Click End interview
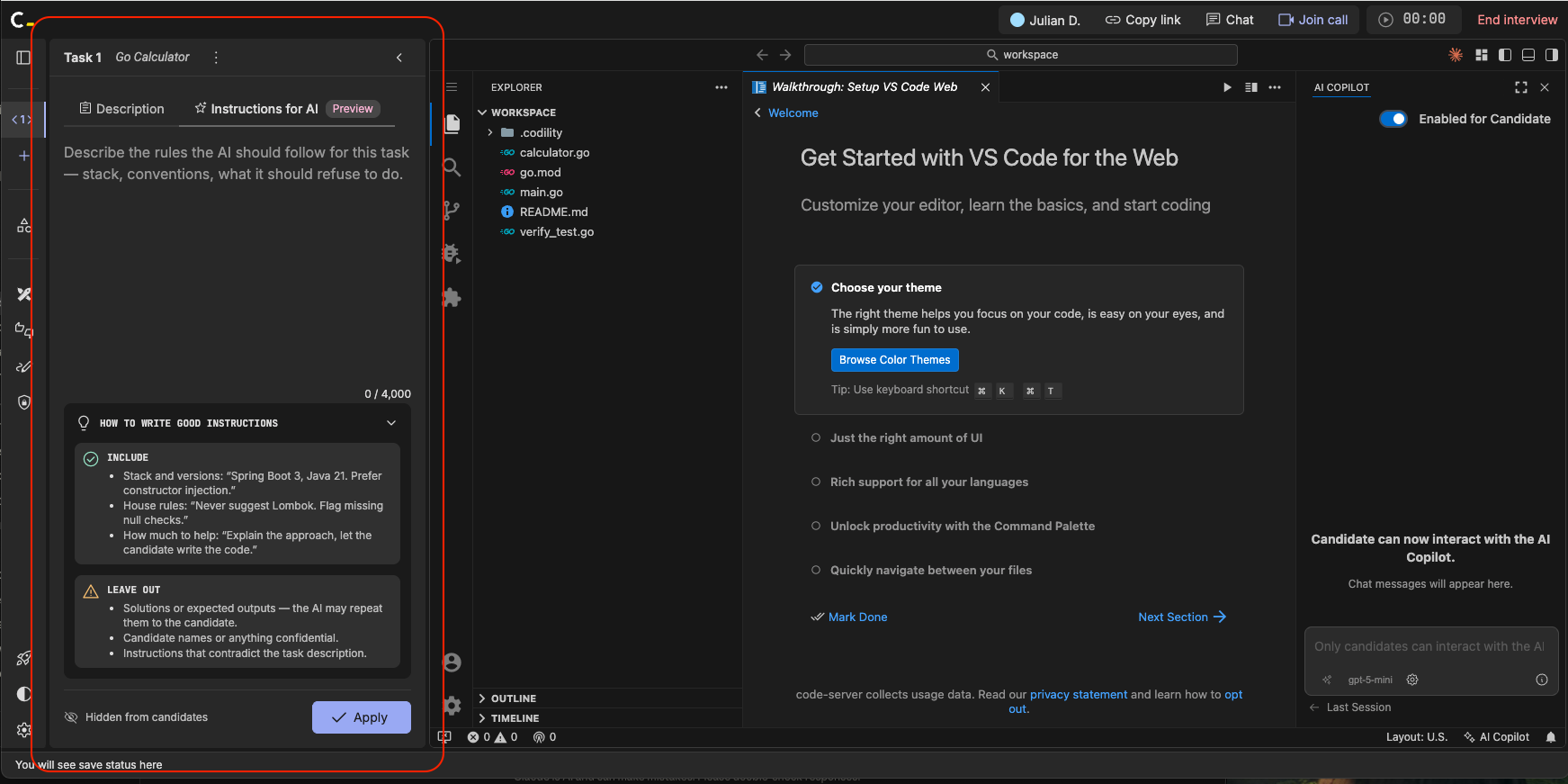This screenshot has width=1568, height=784. (1517, 20)
